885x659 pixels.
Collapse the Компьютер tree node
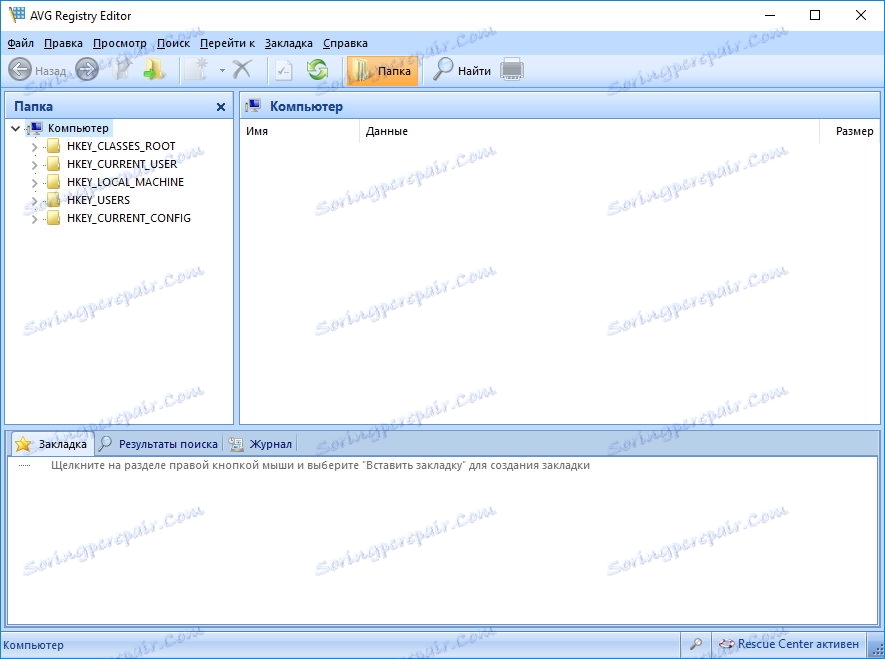coord(13,128)
